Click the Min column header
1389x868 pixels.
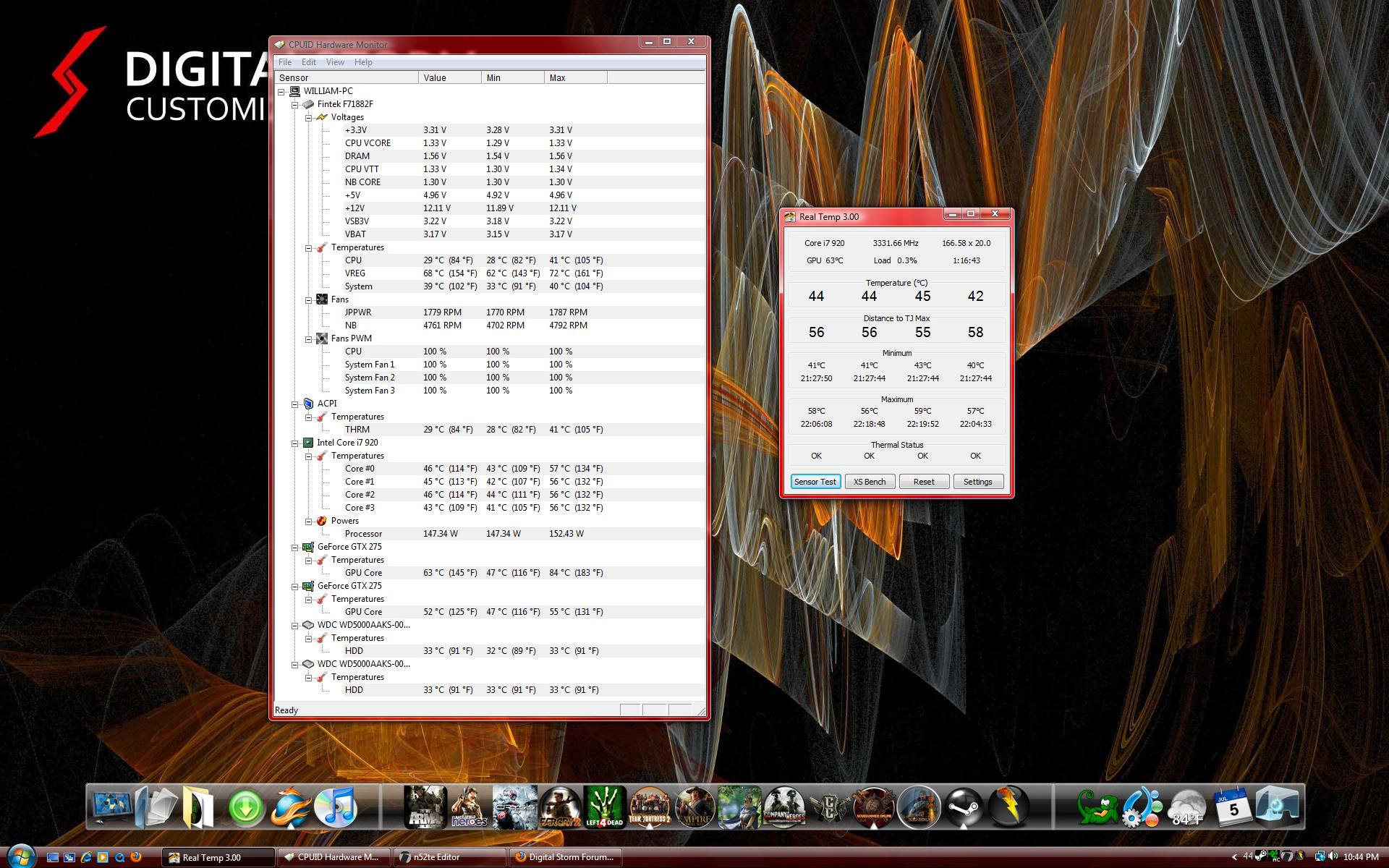tap(513, 77)
